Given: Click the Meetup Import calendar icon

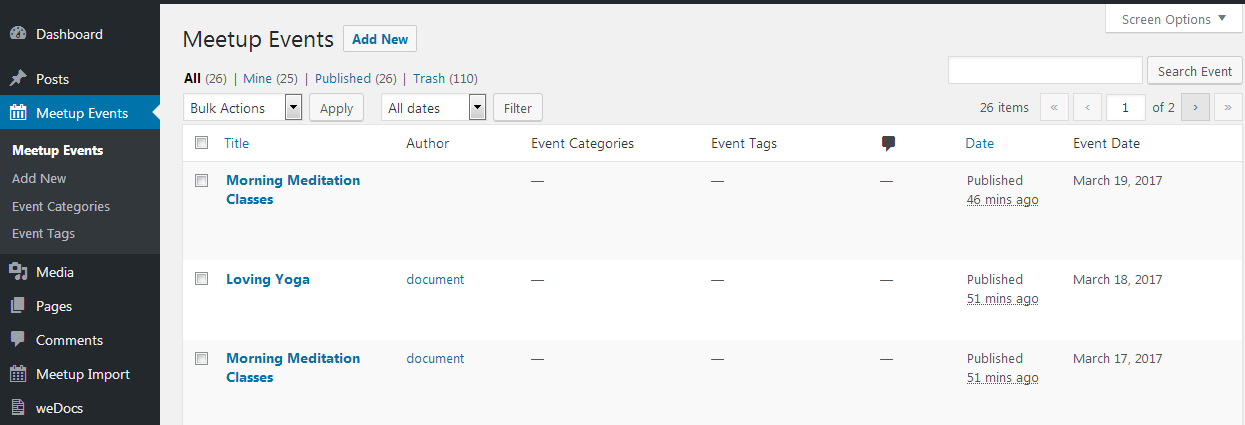Looking at the screenshot, I should [x=18, y=374].
